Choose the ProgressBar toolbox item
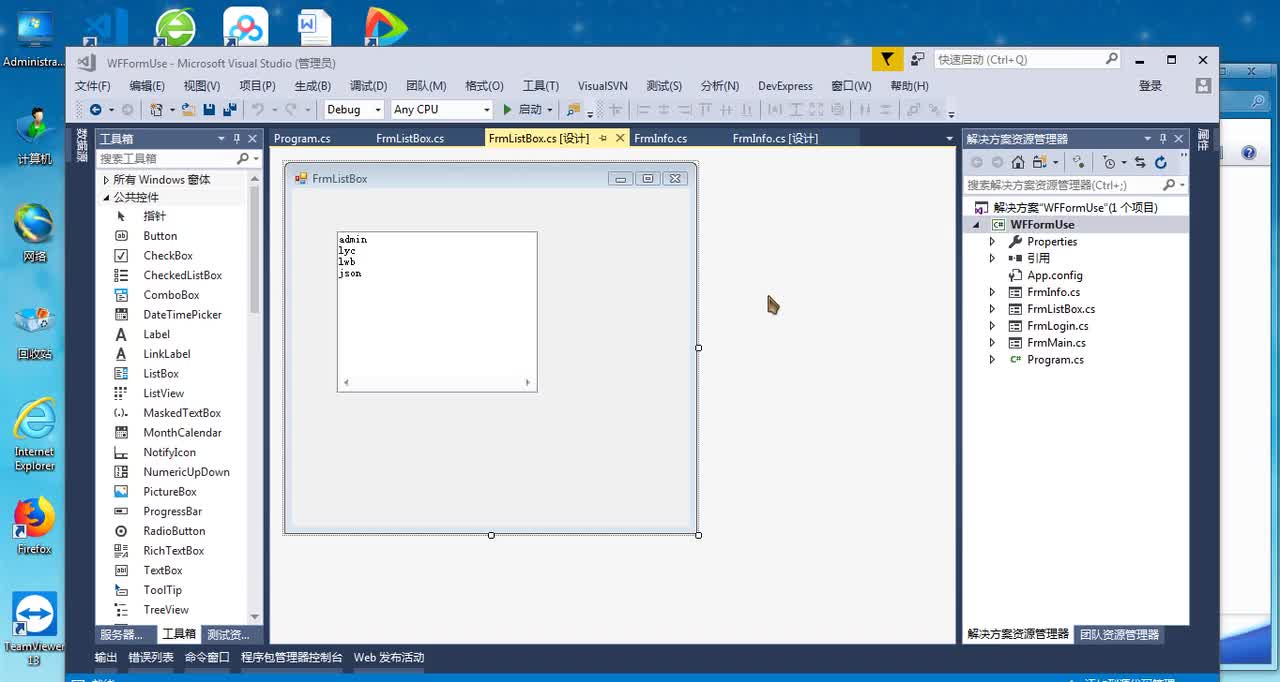1280x682 pixels. pos(172,511)
